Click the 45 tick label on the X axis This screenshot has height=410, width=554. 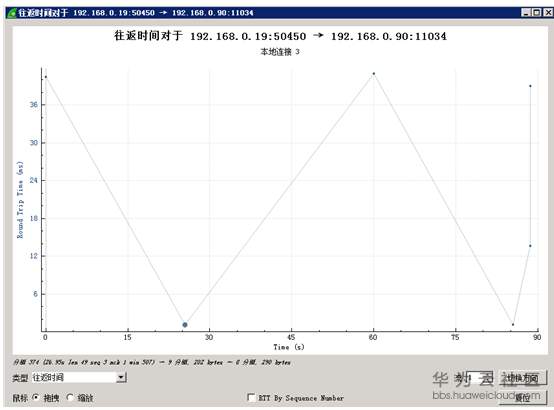pos(291,337)
